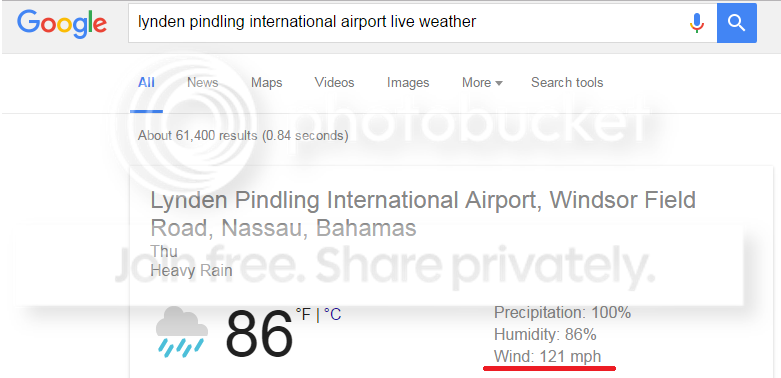Switch temperature unit to °C

pos(332,314)
